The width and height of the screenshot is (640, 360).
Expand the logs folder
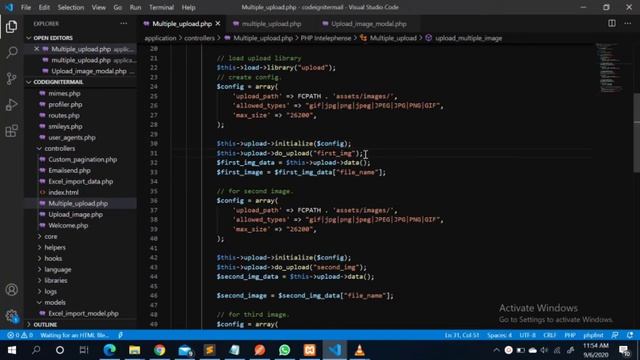coord(51,291)
